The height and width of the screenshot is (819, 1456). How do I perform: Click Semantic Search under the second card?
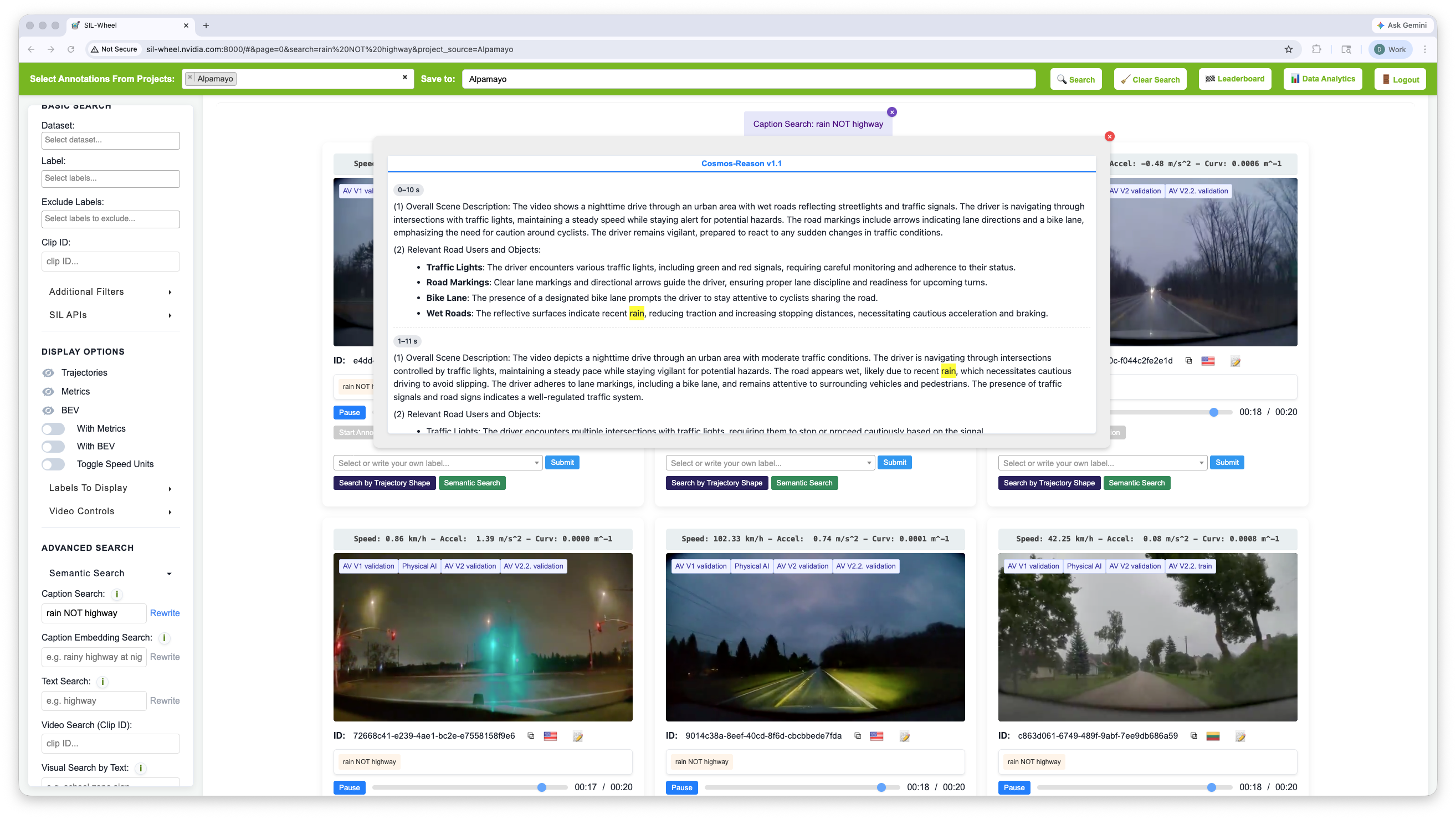(804, 483)
